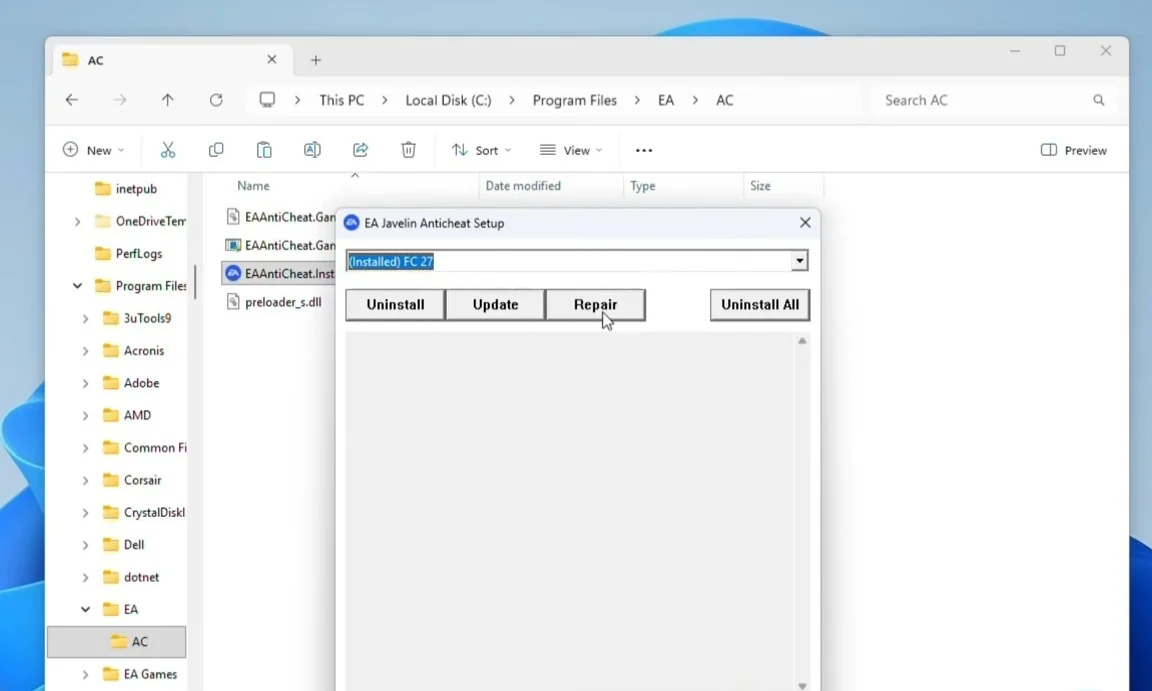Go forward with the right arrow
1152x691 pixels.
[x=120, y=100]
